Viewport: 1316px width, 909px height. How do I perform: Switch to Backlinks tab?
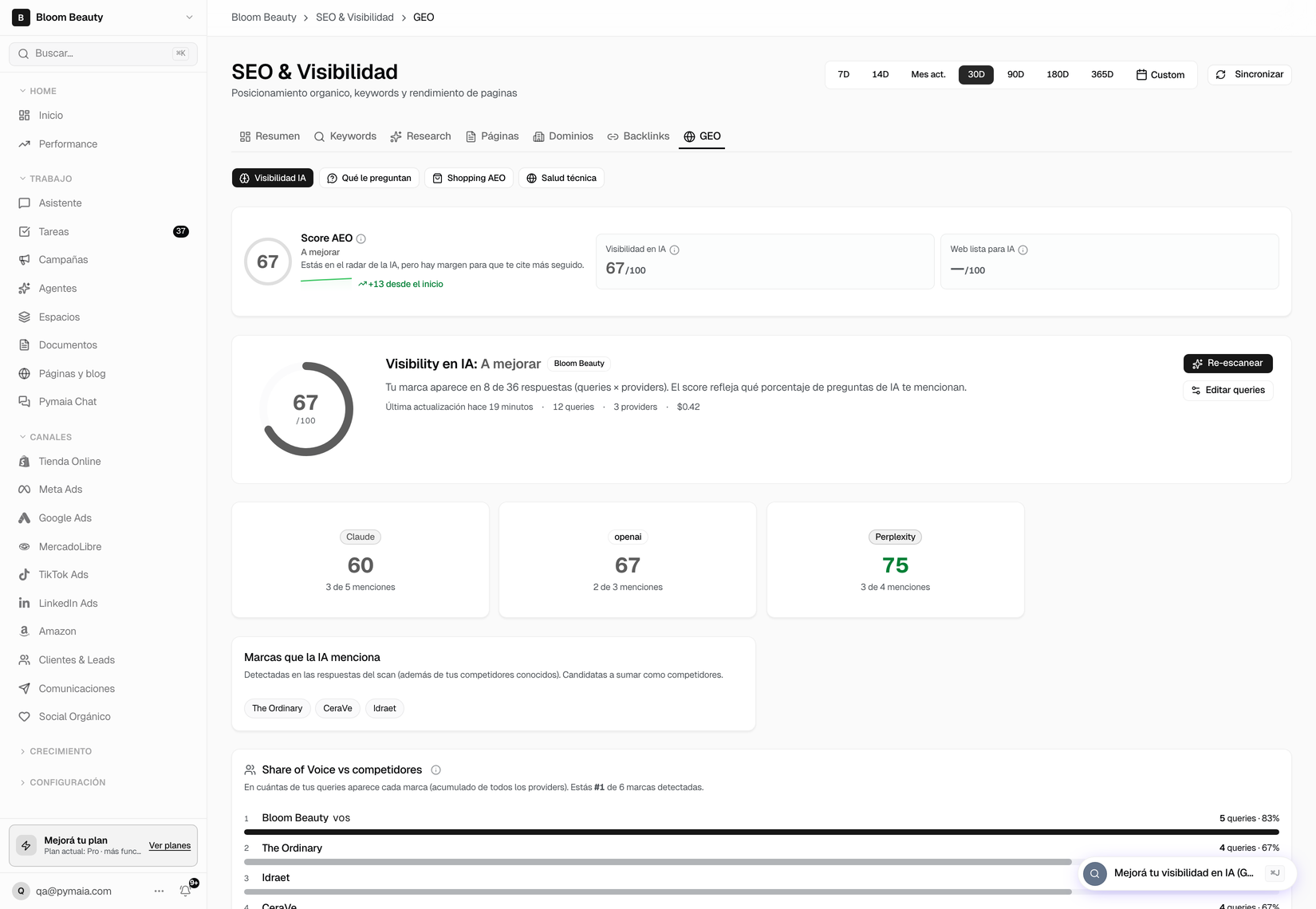638,136
